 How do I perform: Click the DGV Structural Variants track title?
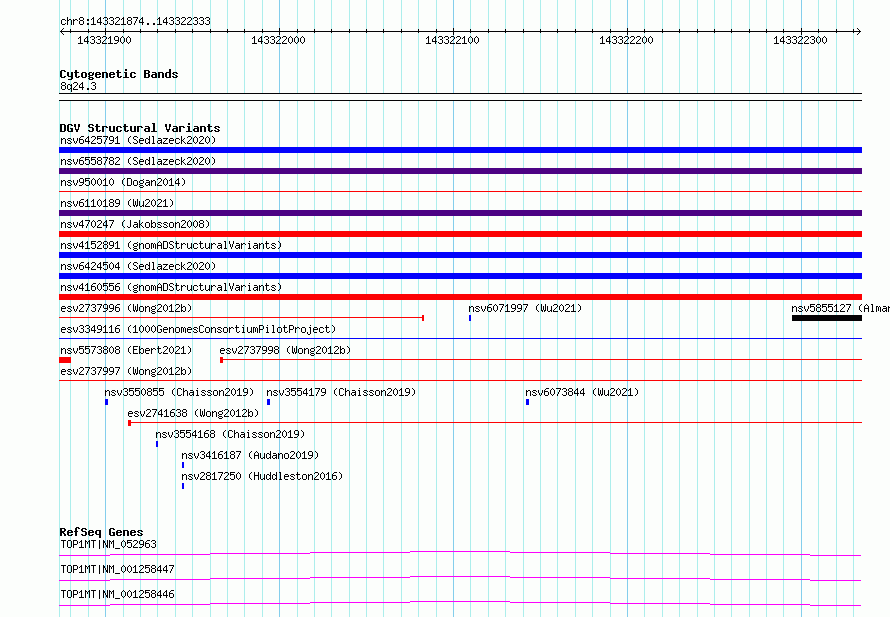coord(140,128)
